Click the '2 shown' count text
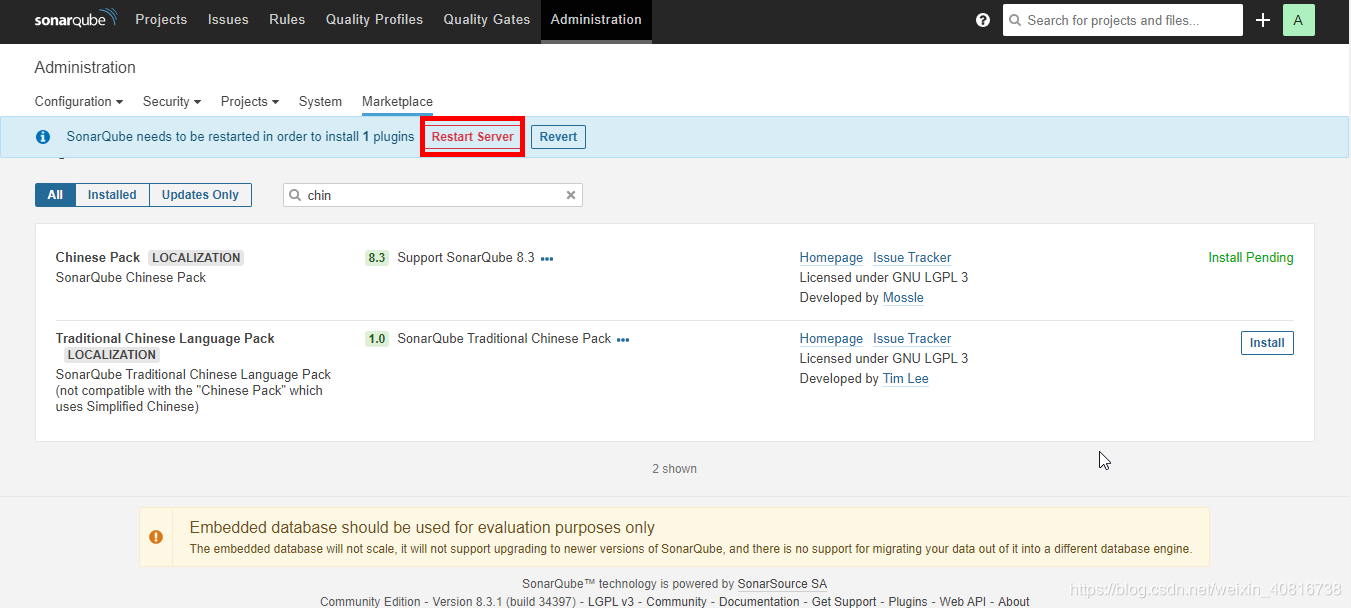The height and width of the screenshot is (608, 1351). [675, 469]
